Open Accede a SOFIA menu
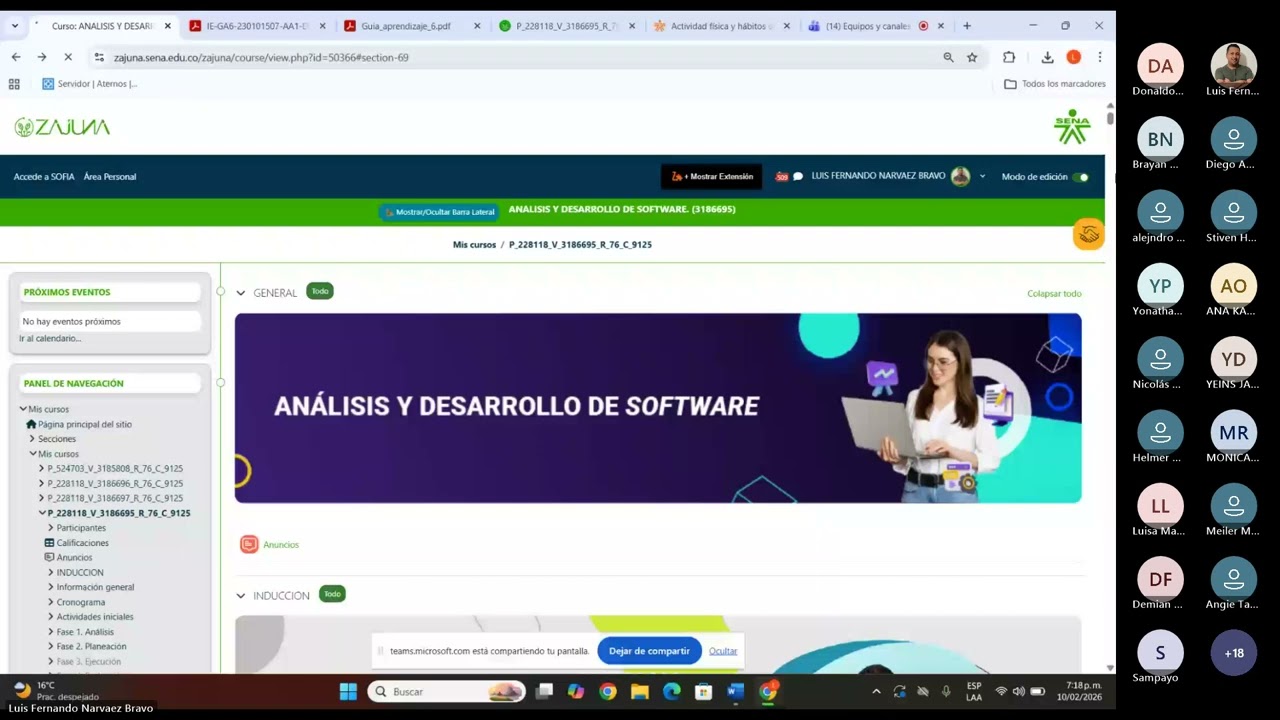Image resolution: width=1280 pixels, height=720 pixels. 44,177
